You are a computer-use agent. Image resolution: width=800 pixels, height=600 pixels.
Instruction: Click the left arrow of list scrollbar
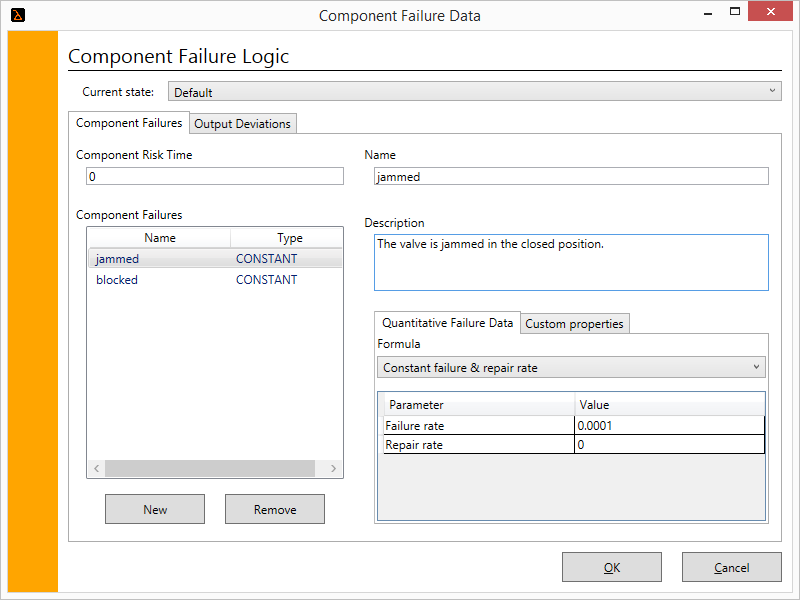[96, 468]
